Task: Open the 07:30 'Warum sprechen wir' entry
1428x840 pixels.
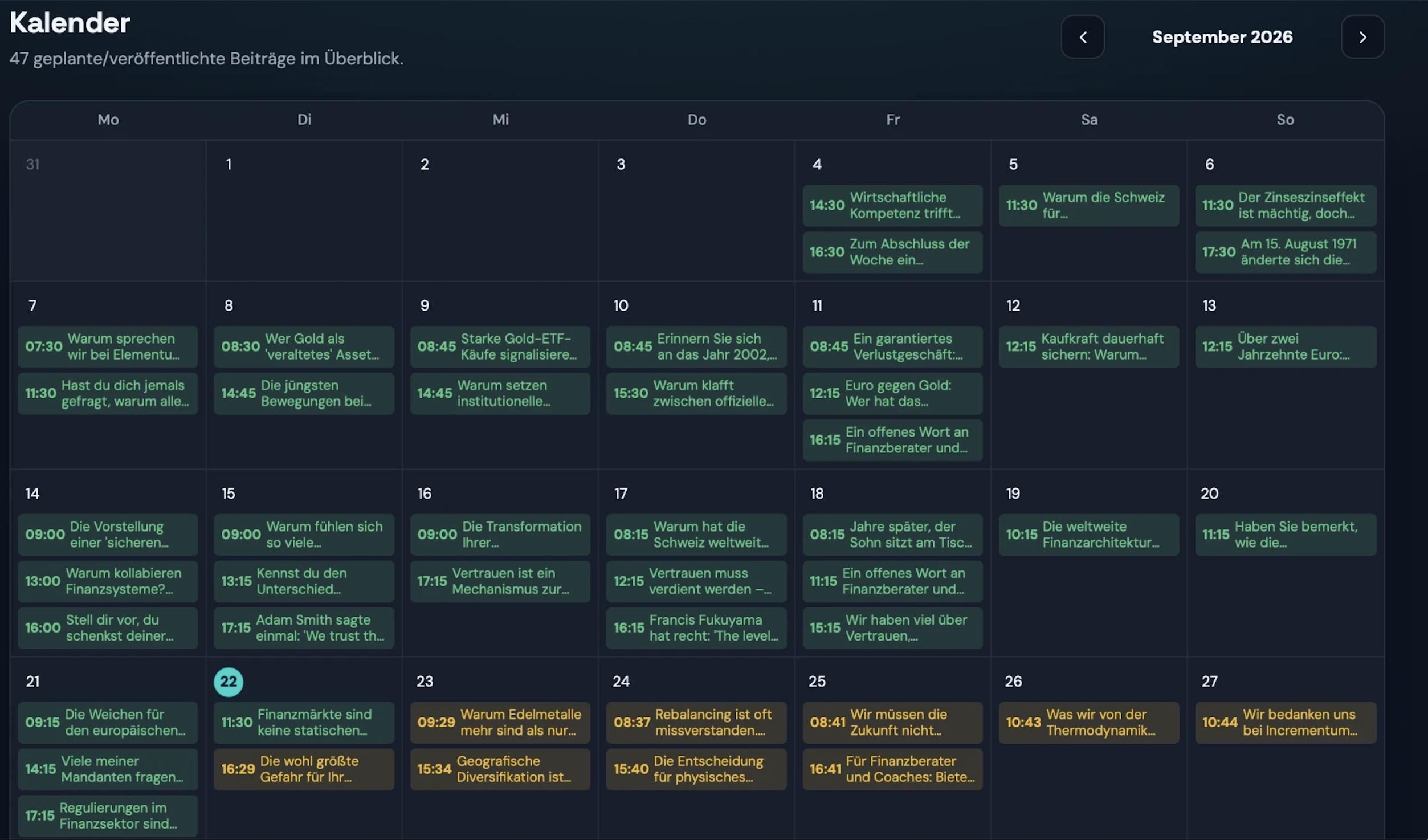Action: click(x=108, y=346)
